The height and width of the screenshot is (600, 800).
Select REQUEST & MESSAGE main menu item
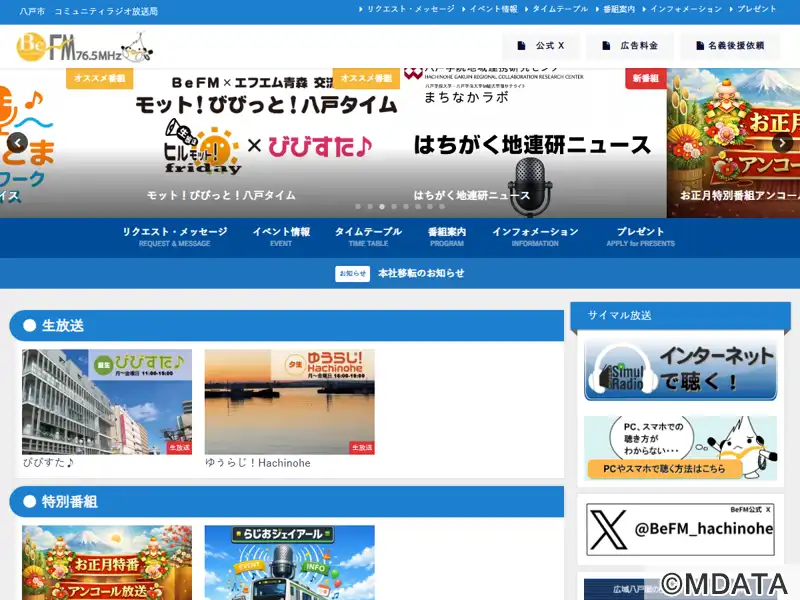174,237
